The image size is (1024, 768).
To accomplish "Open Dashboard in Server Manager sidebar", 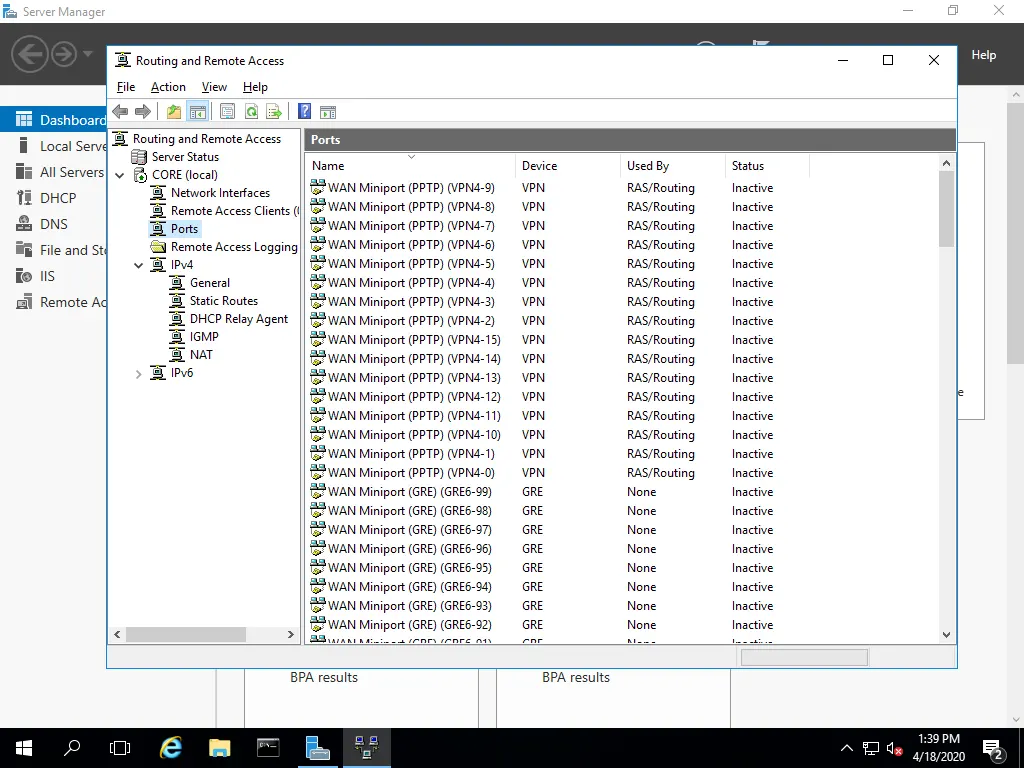I will (54, 120).
